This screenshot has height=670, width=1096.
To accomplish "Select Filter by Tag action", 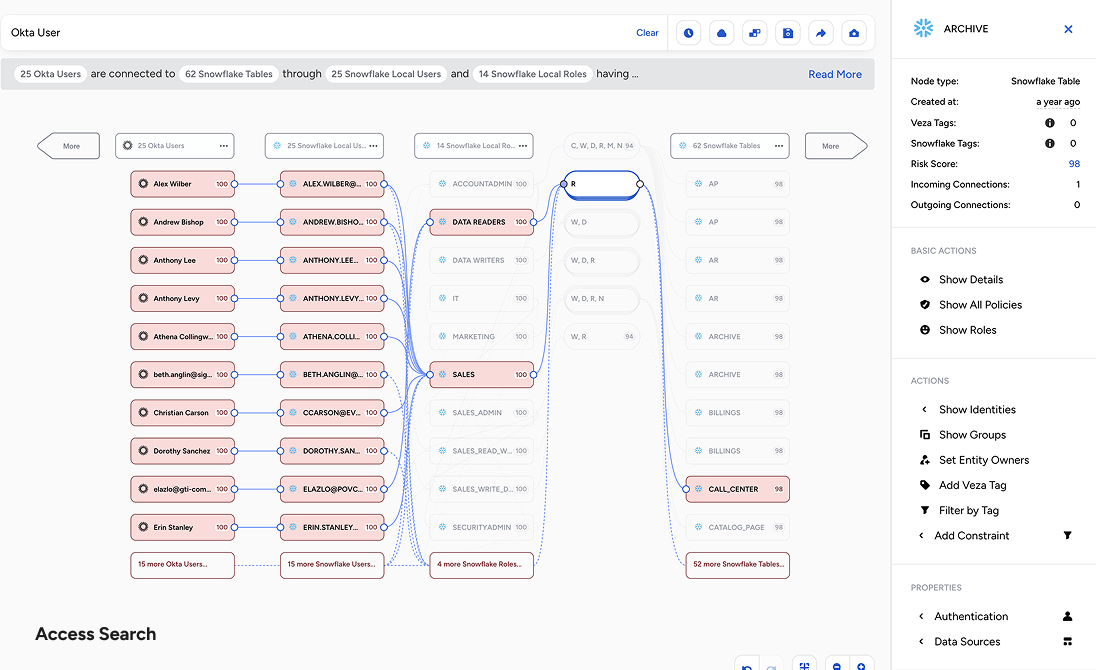I will coord(969,510).
